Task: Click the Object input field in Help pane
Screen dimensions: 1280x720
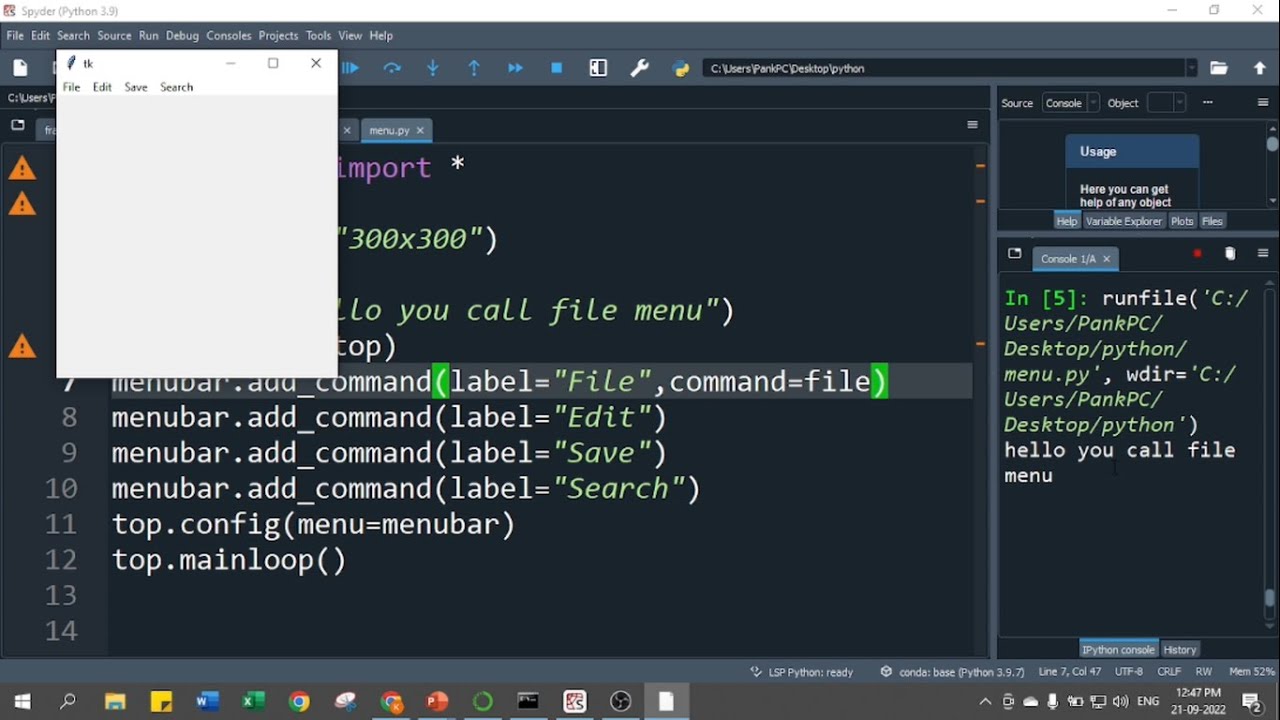Action: (1160, 103)
